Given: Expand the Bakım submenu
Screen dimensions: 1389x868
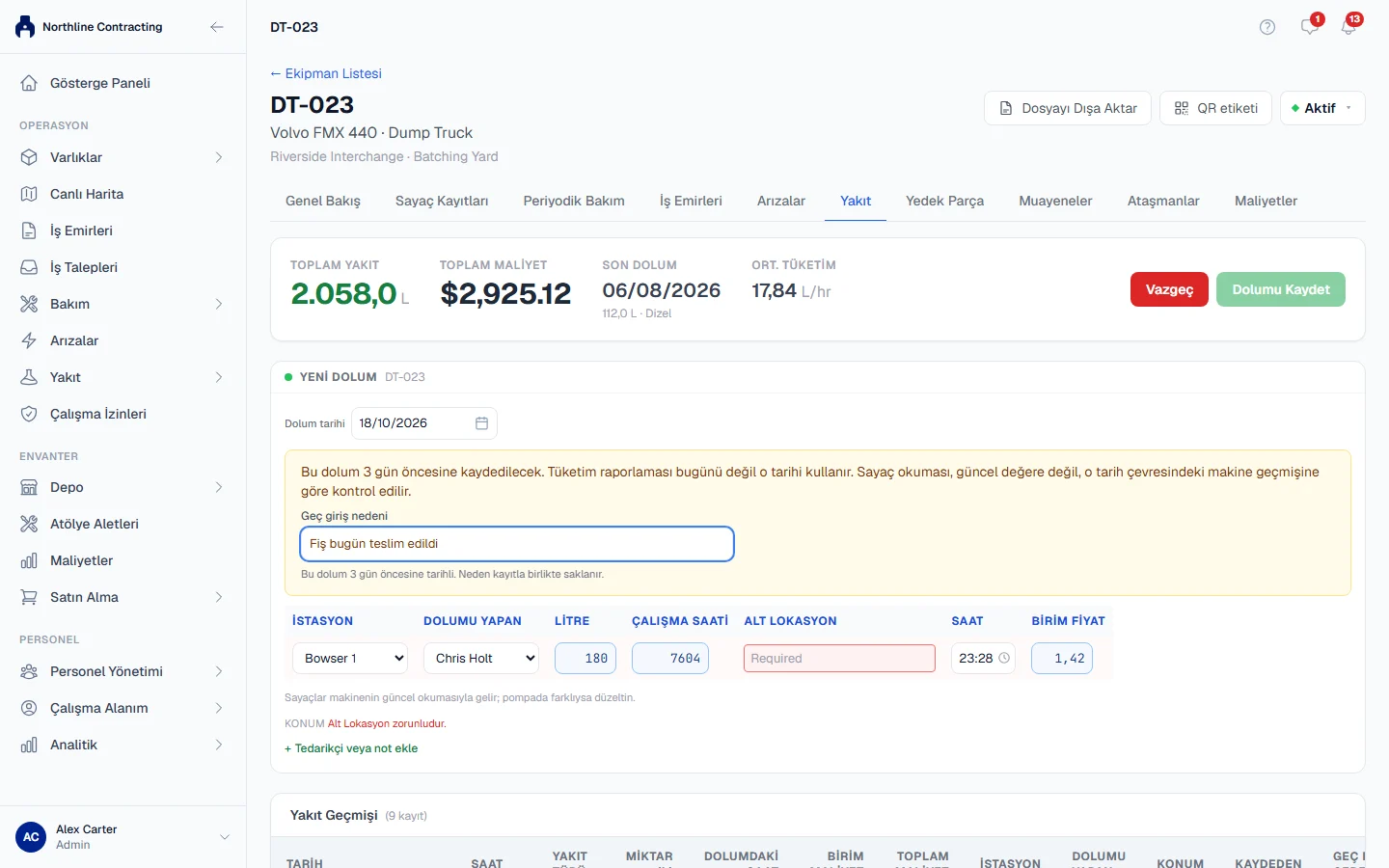Looking at the screenshot, I should pos(219,304).
